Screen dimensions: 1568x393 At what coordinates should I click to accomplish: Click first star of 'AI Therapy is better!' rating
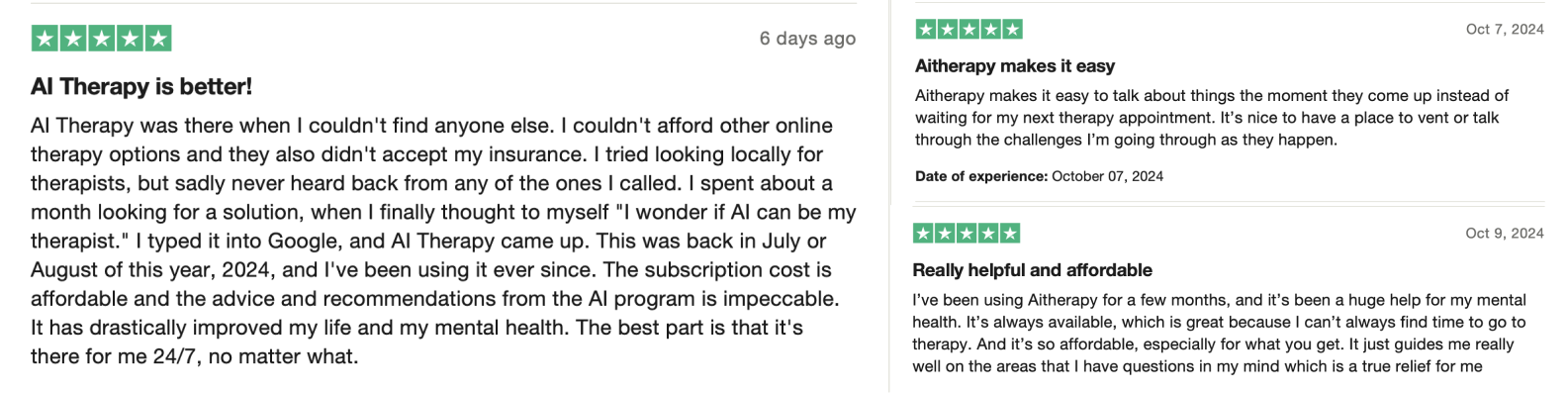(45, 39)
